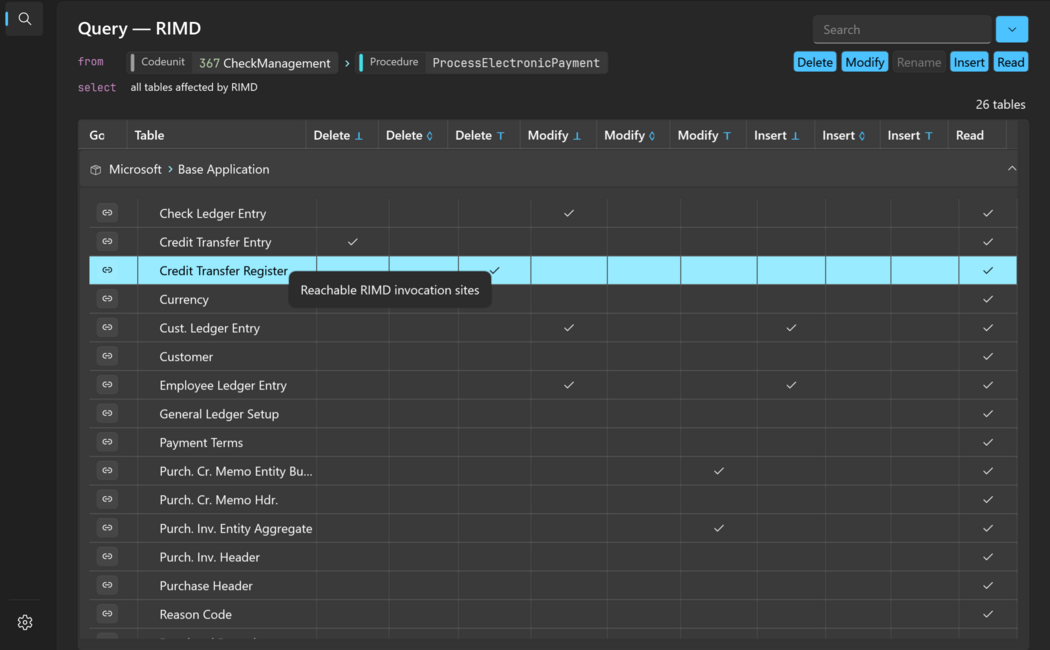Go to Purch. Cr. Memo Entity Bu... link icon

click(107, 471)
